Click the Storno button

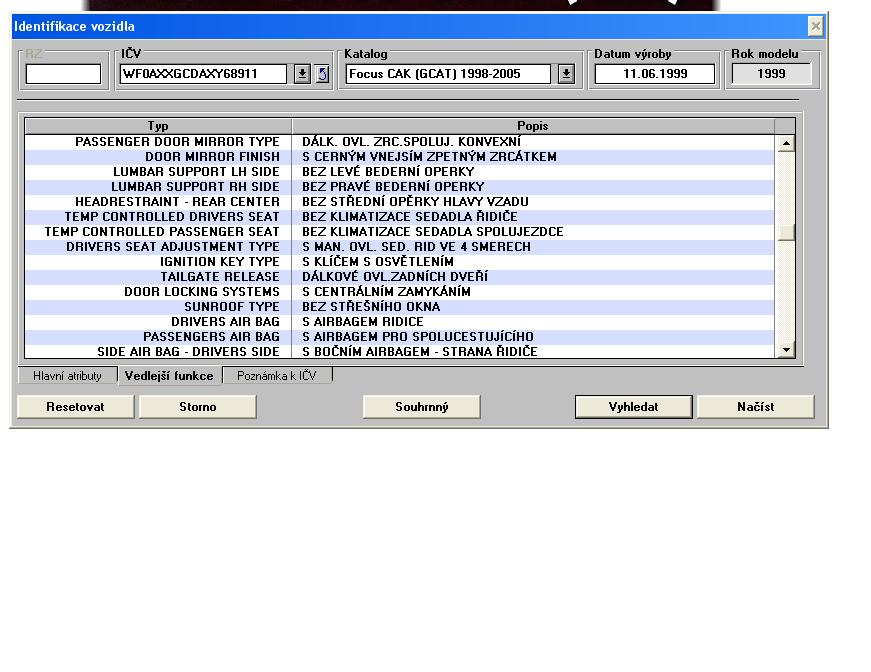[x=197, y=407]
